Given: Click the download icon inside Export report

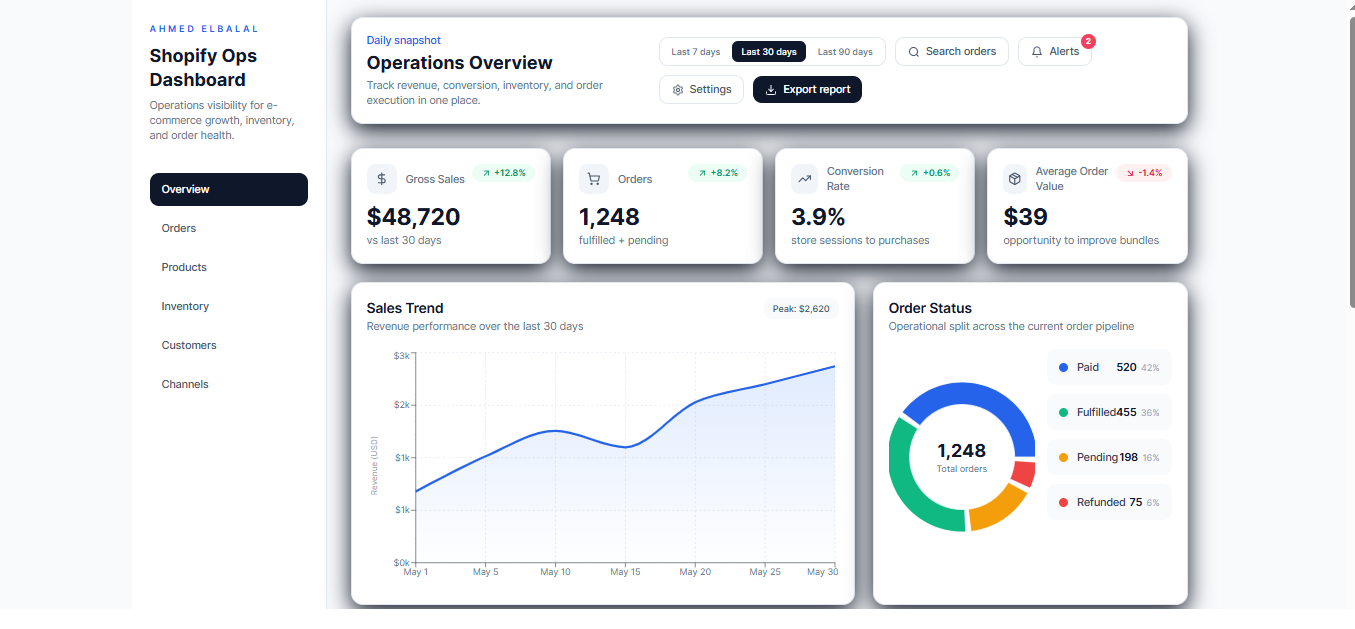Looking at the screenshot, I should 769,89.
